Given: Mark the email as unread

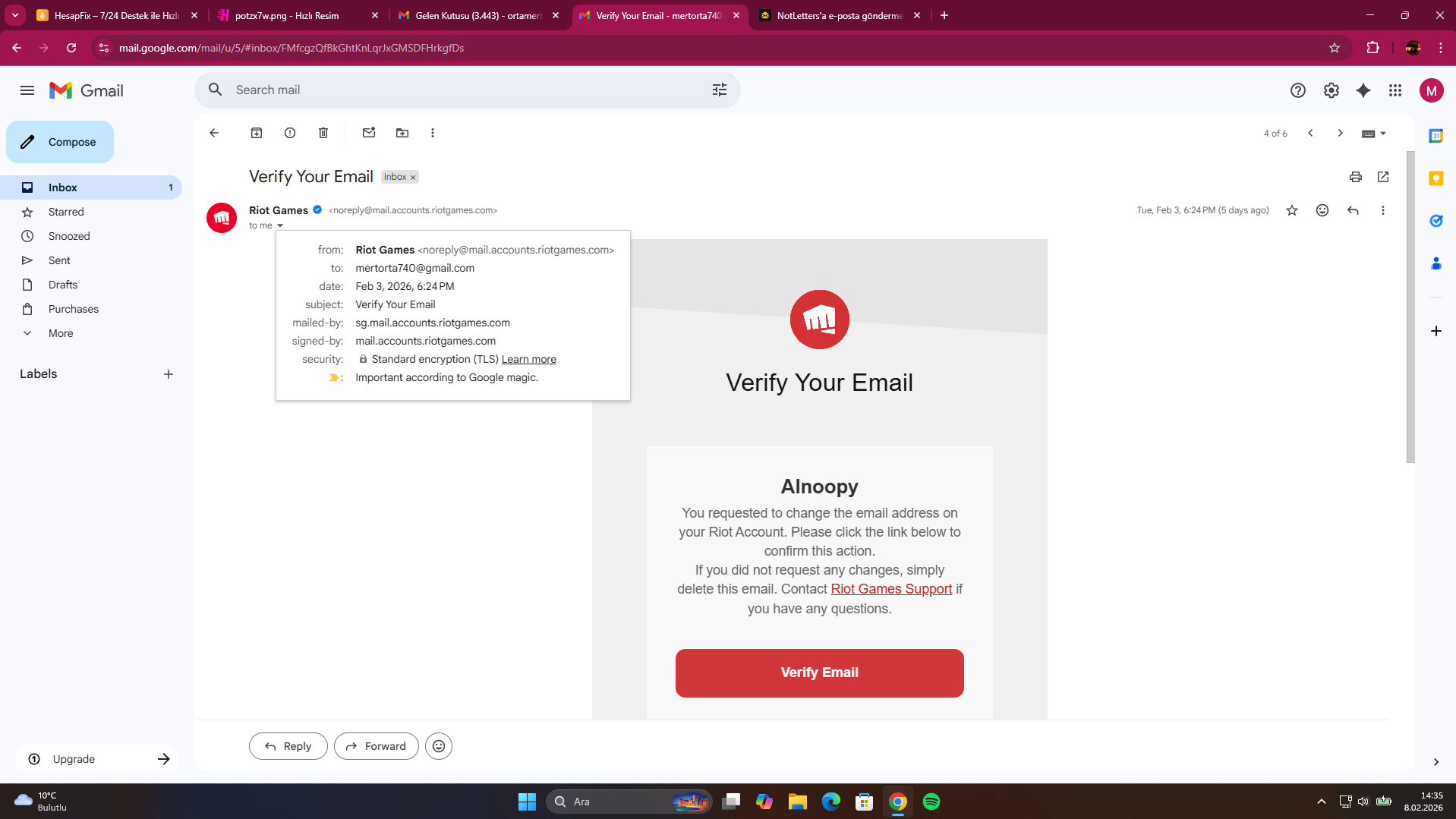Looking at the screenshot, I should pos(369,133).
